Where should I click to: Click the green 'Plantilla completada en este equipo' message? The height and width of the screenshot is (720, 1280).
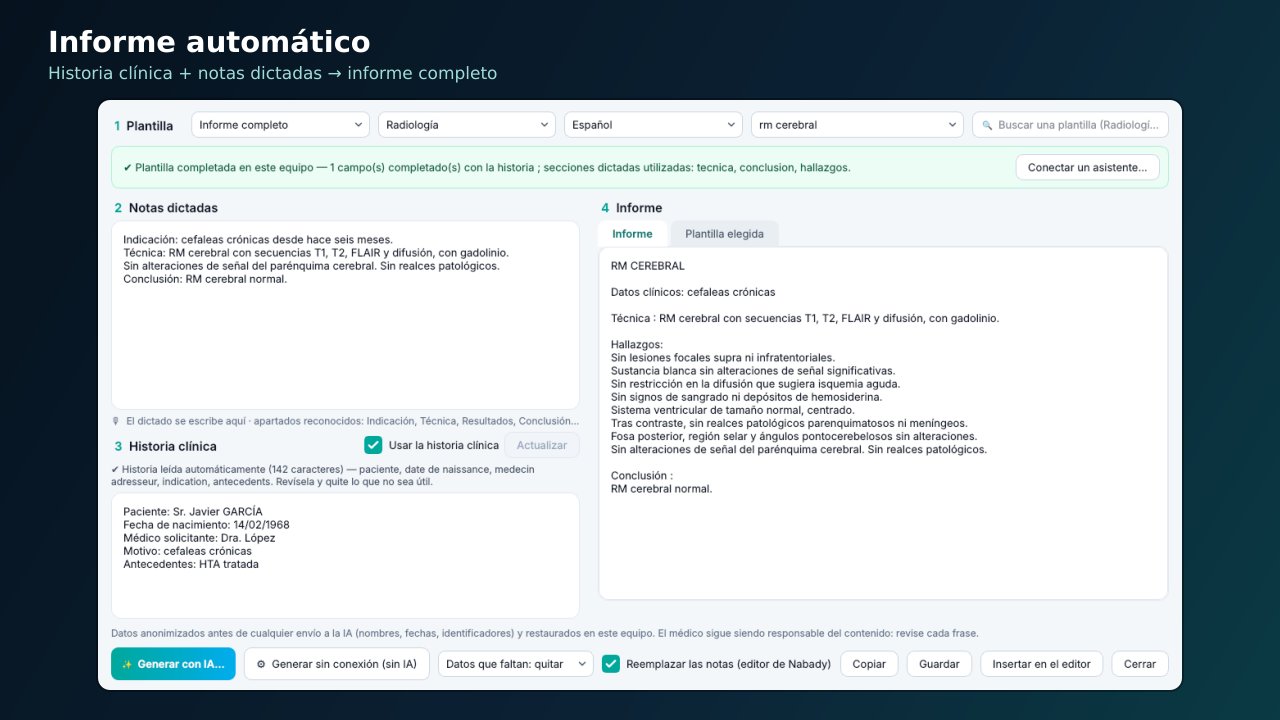tap(487, 167)
